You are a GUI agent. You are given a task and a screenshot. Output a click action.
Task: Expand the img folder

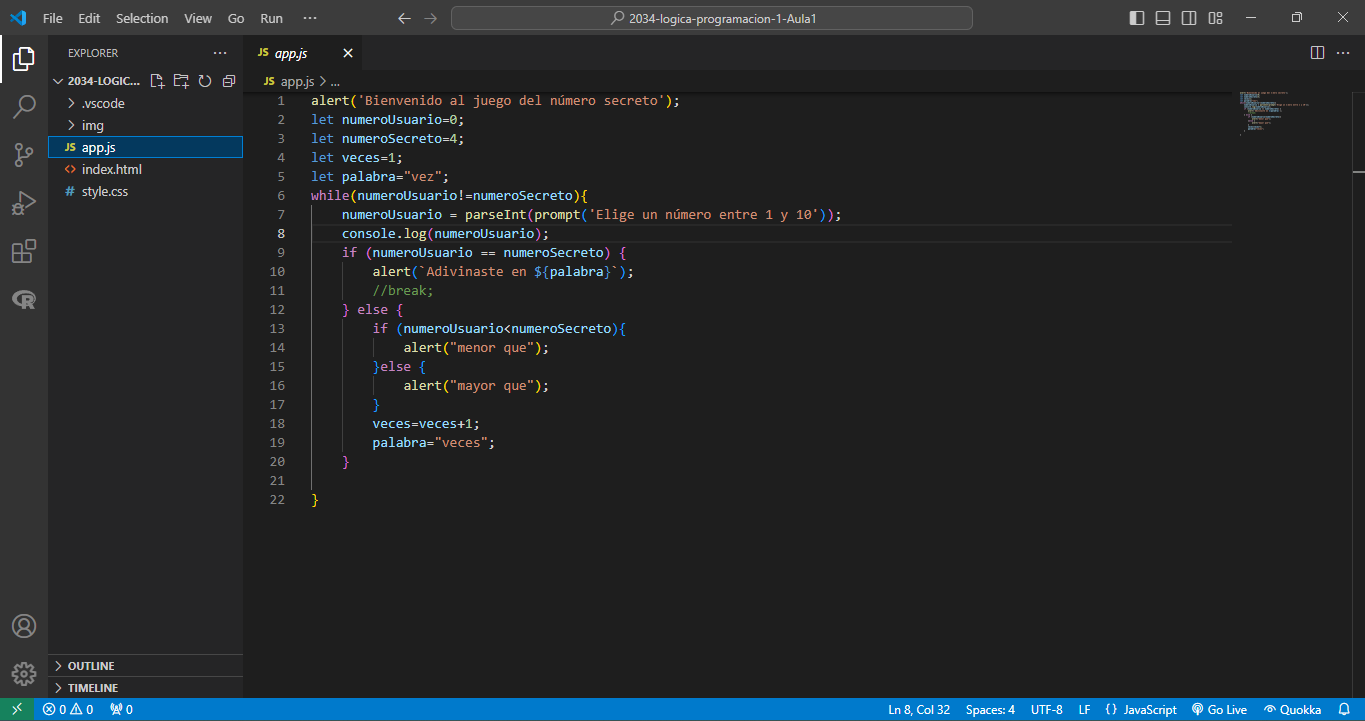[x=145, y=125]
